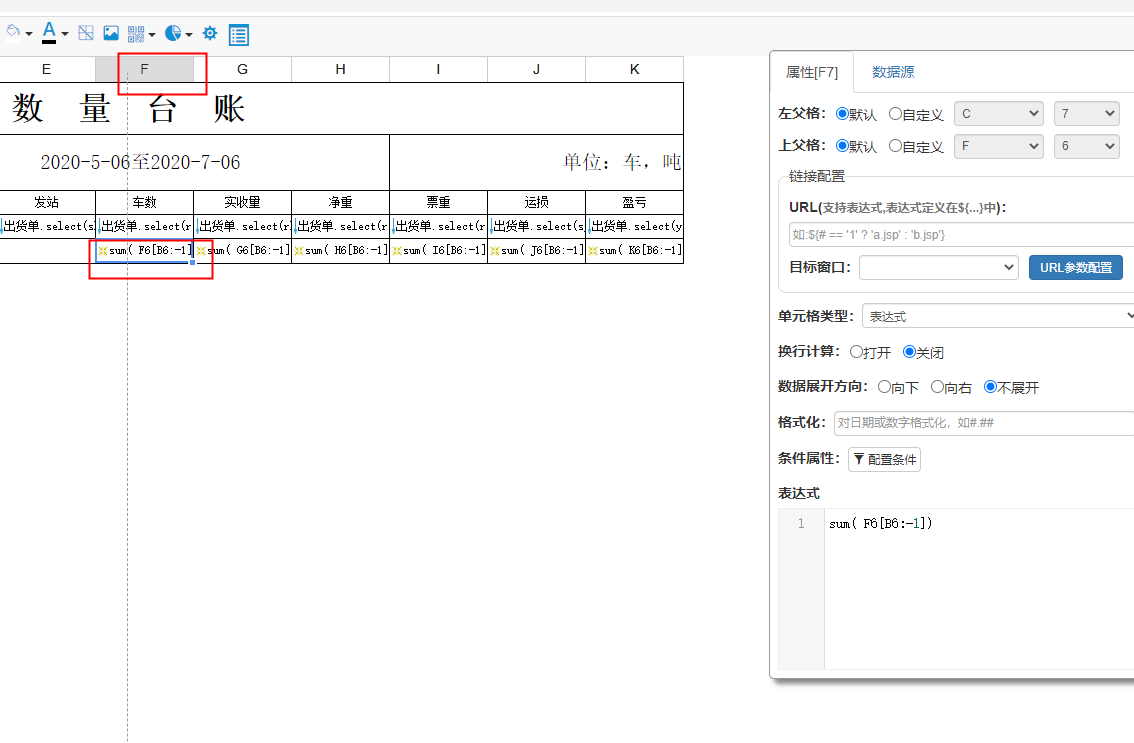Image resolution: width=1134 pixels, height=743 pixels.
Task: Select the 属性[F7] tab
Action: (x=812, y=72)
